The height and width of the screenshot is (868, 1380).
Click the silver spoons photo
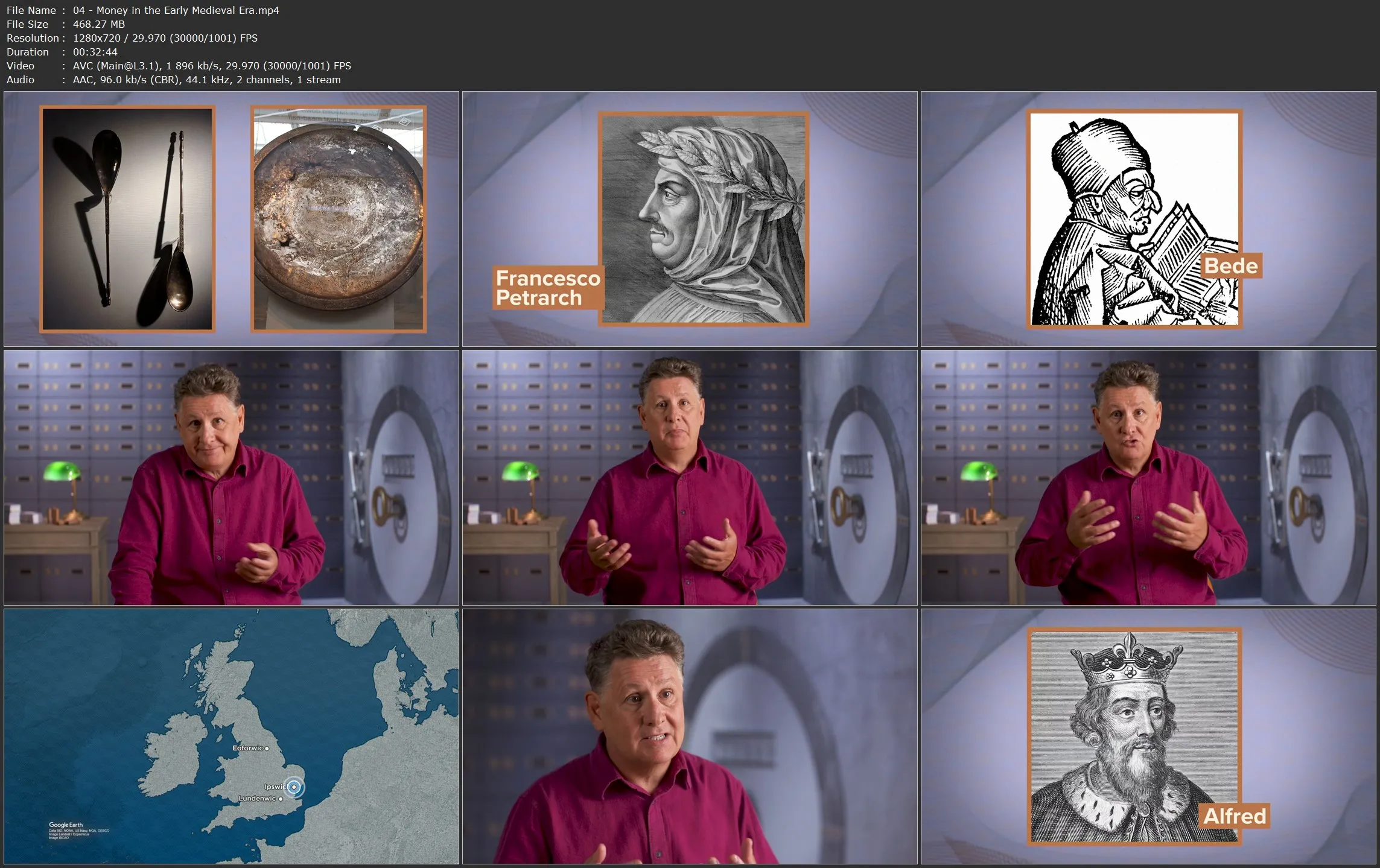[x=127, y=219]
